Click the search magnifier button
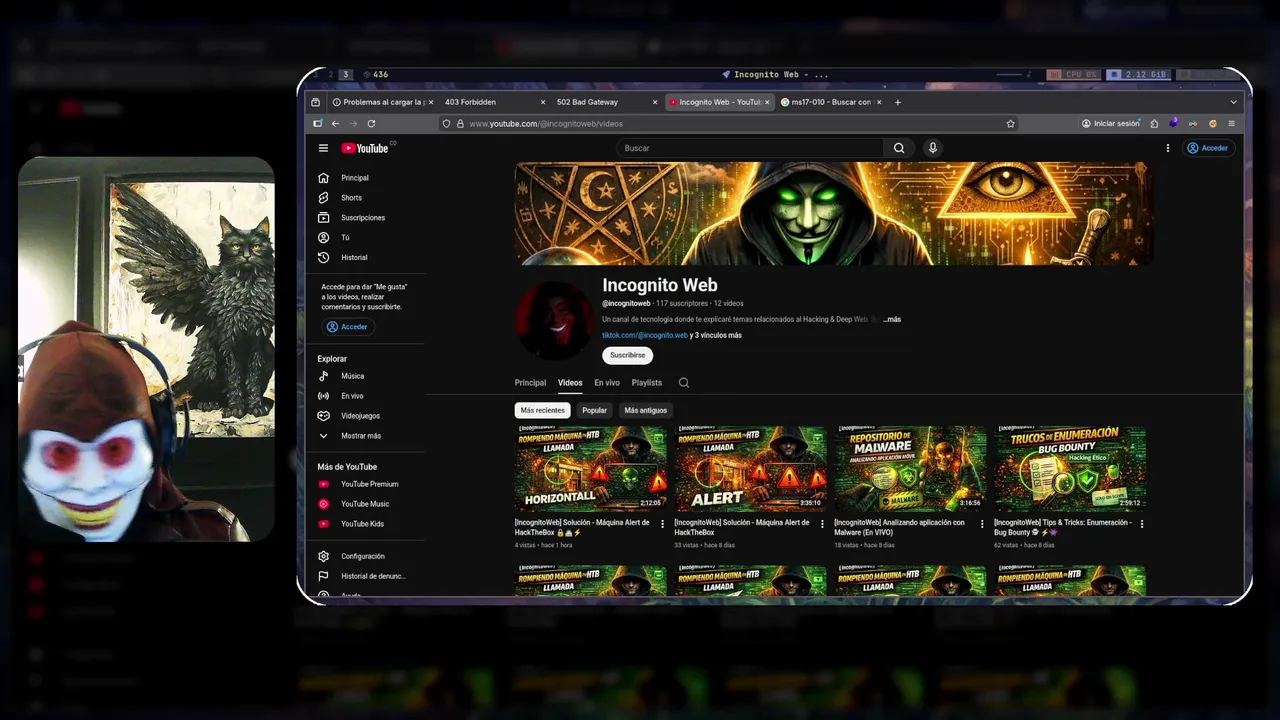This screenshot has width=1280, height=720. pyautogui.click(x=899, y=148)
